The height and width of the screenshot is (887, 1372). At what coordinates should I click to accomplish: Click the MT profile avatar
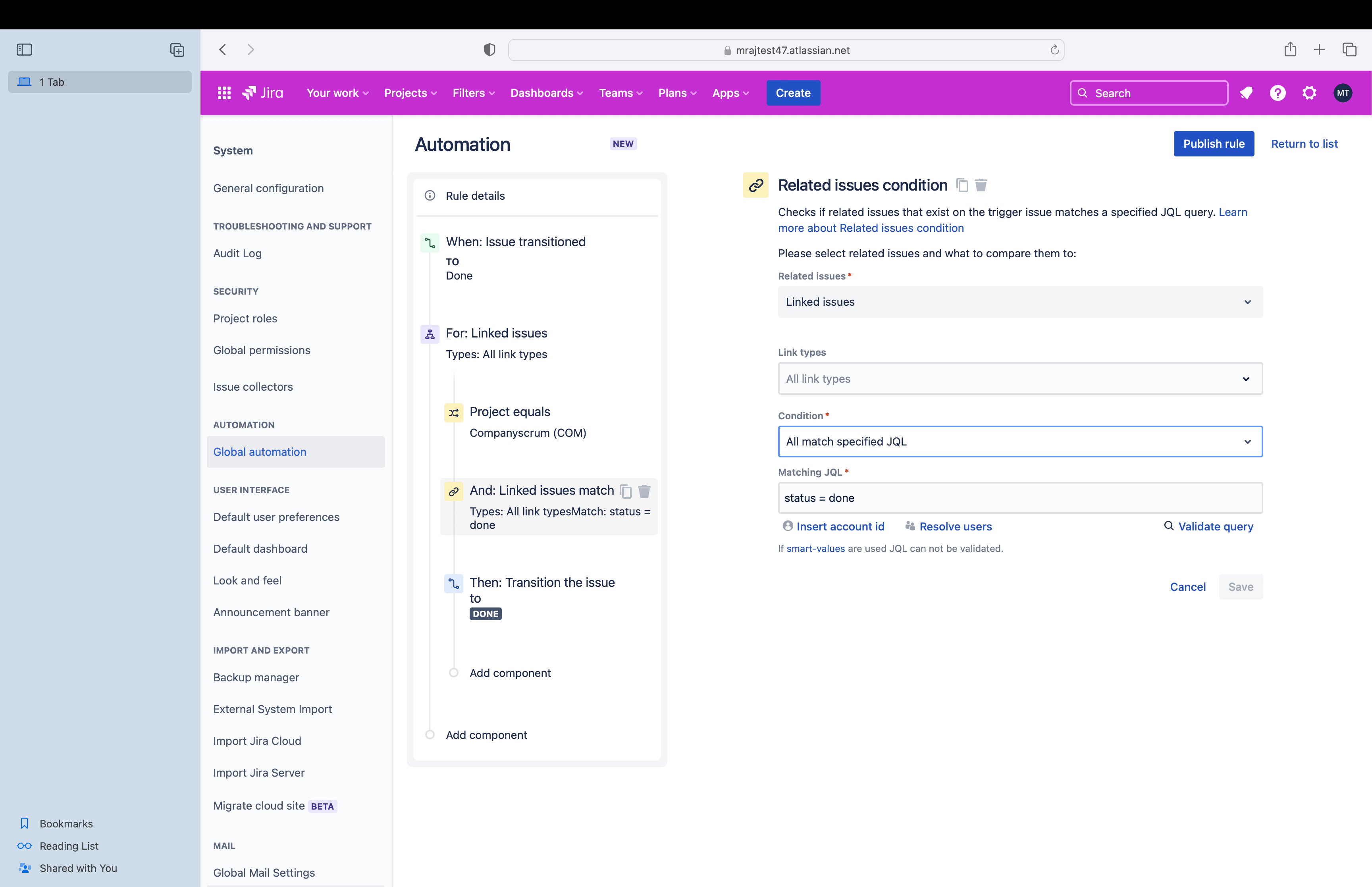pos(1343,93)
